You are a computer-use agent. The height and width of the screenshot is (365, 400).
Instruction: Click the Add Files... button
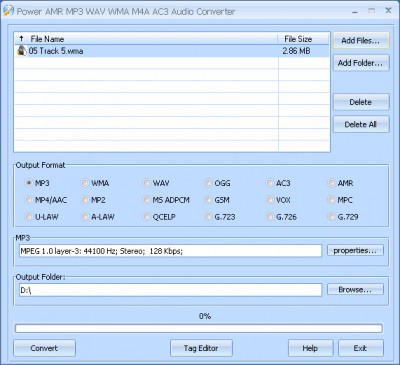coord(361,41)
